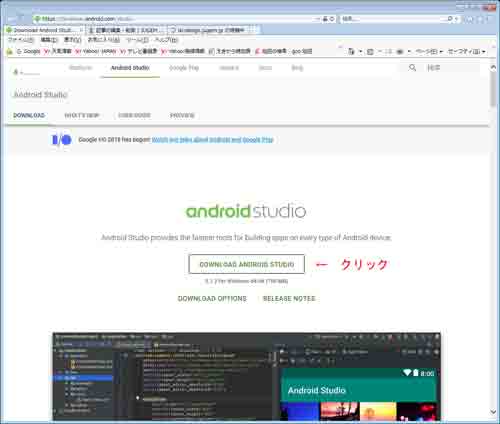Open the USER GUIDE sub-tab

(x=134, y=115)
